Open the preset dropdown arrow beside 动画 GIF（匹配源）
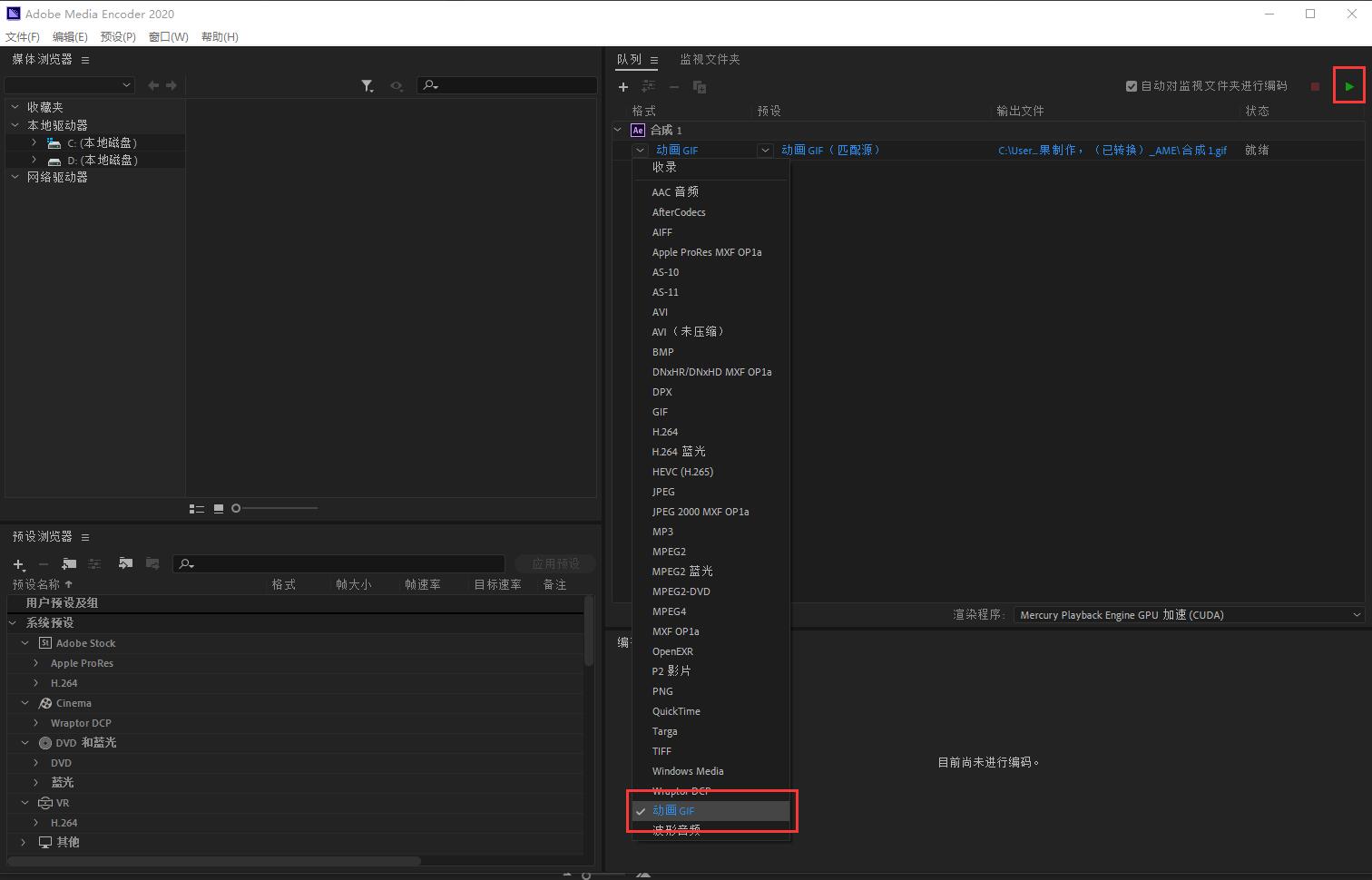The width and height of the screenshot is (1372, 880). click(x=766, y=151)
